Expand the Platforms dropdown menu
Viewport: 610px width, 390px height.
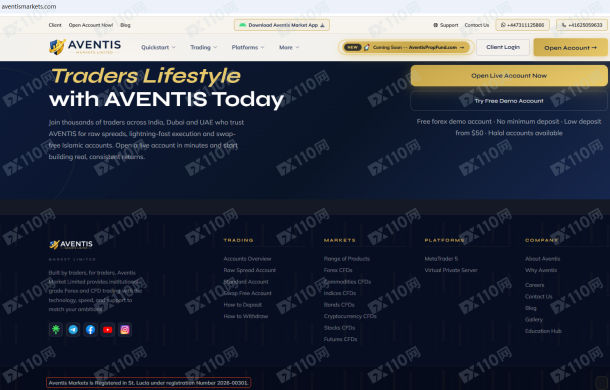pos(248,47)
